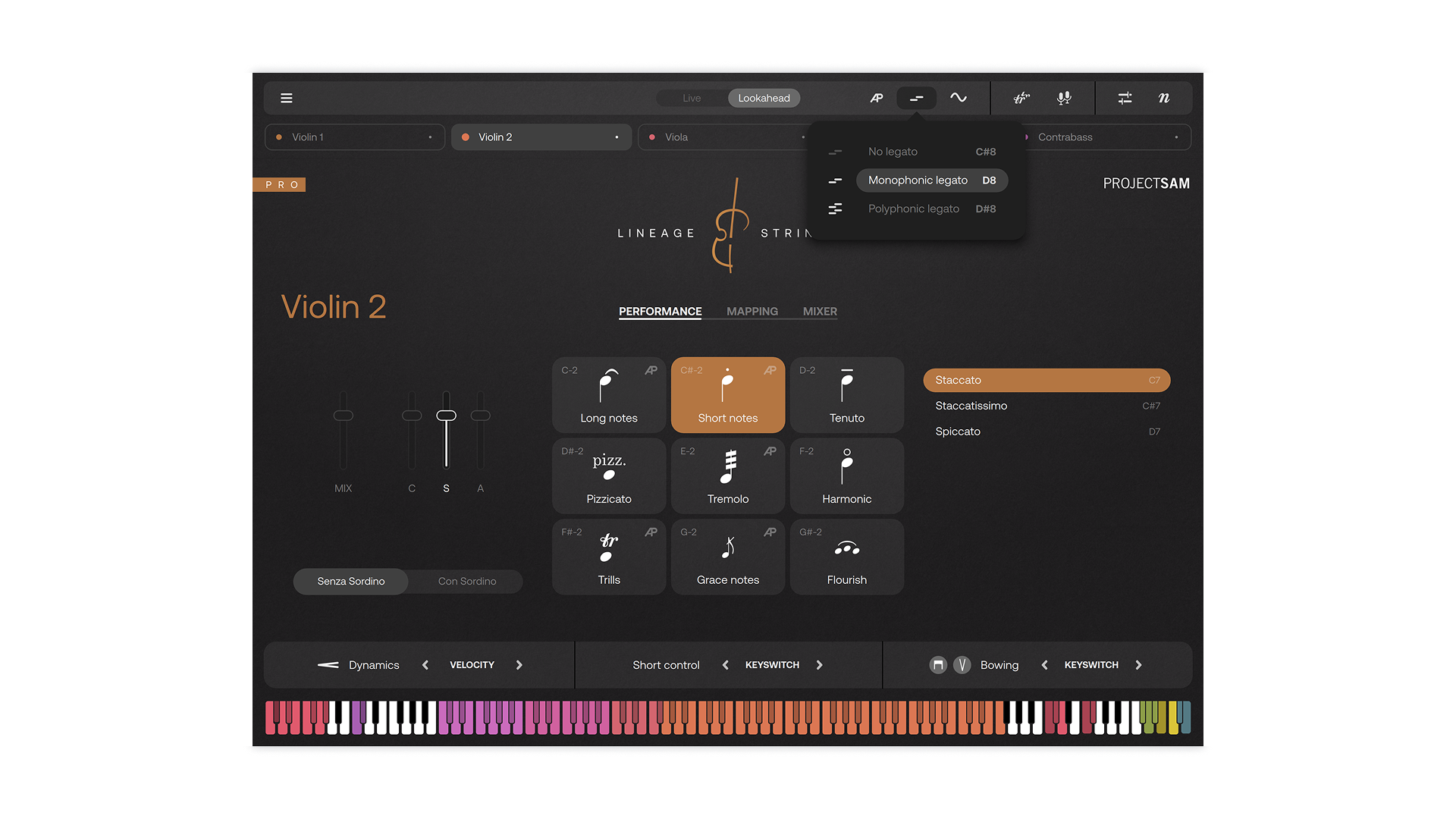The image size is (1456, 819).
Task: Select the Long notes articulation tile
Action: click(x=609, y=395)
